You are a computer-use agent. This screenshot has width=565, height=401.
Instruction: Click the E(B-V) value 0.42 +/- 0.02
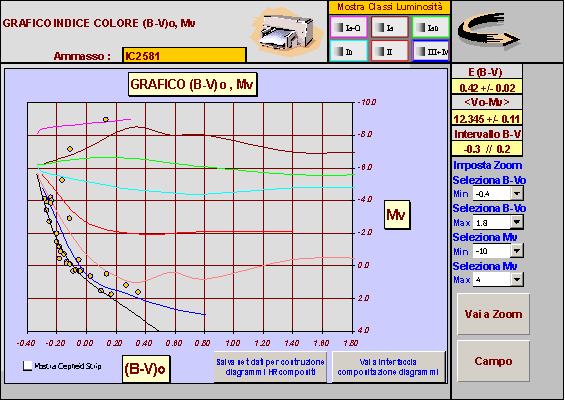tap(486, 87)
